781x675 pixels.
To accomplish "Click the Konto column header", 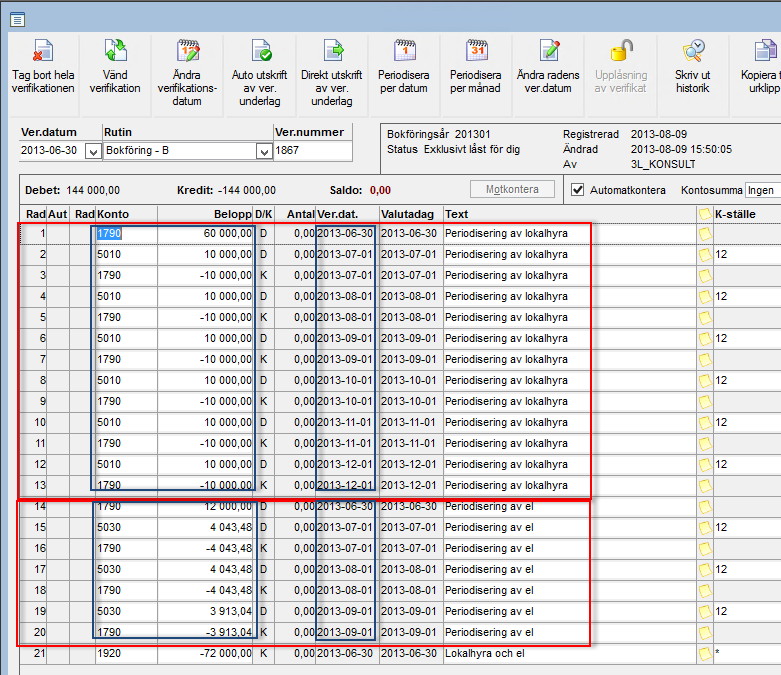I will 127,214.
